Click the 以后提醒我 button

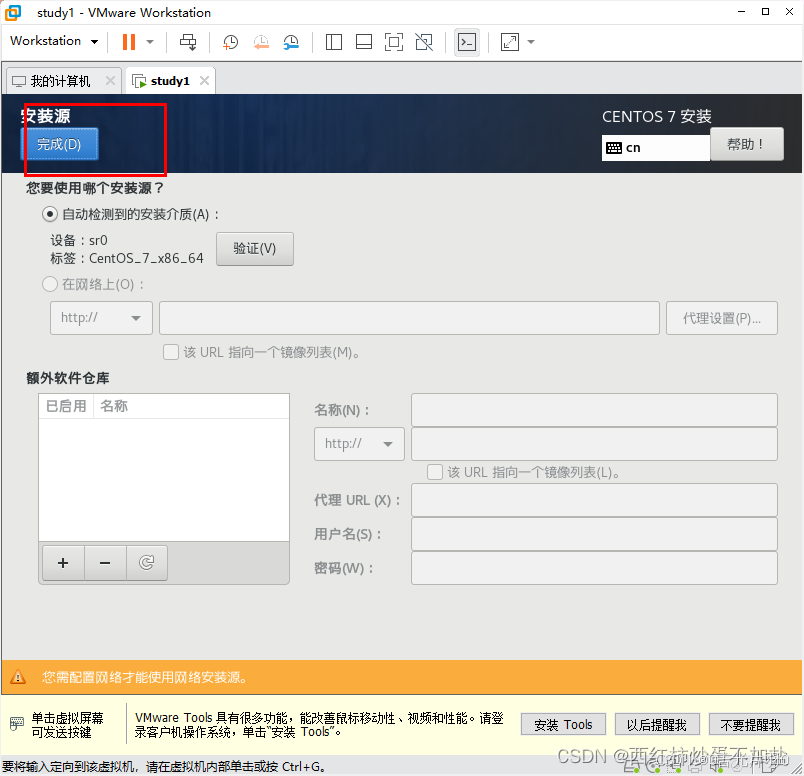[657, 724]
